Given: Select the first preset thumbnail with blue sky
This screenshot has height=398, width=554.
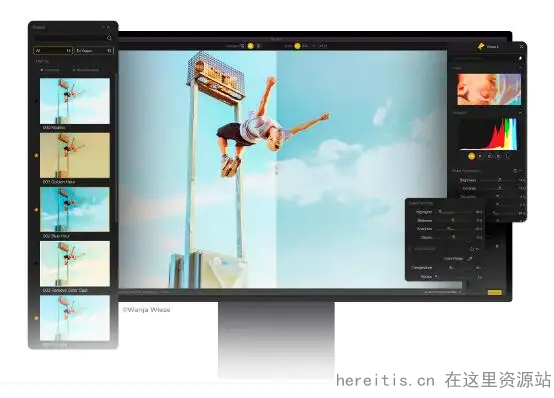Looking at the screenshot, I should 75,101.
